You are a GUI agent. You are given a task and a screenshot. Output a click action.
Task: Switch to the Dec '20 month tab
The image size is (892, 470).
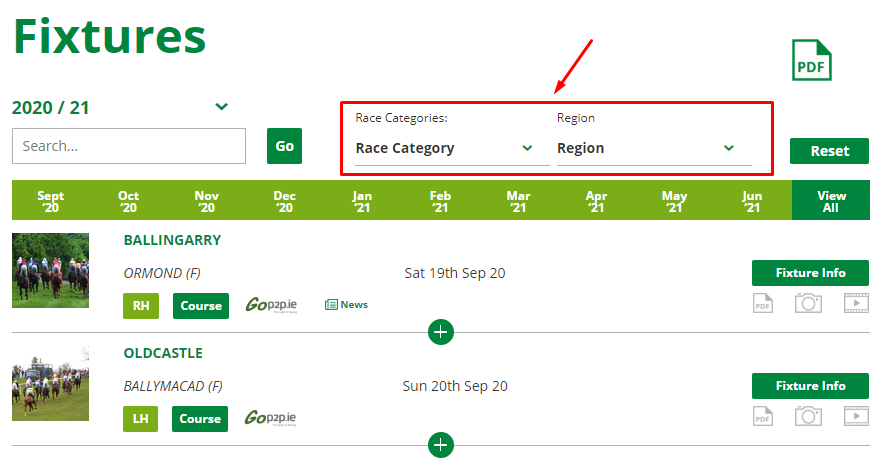click(284, 201)
